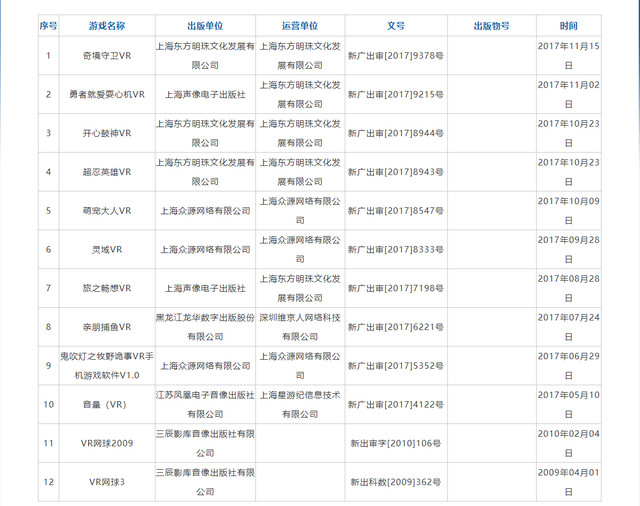Select game name 开心鼓神VR
This screenshot has height=506, width=640.
[x=107, y=133]
